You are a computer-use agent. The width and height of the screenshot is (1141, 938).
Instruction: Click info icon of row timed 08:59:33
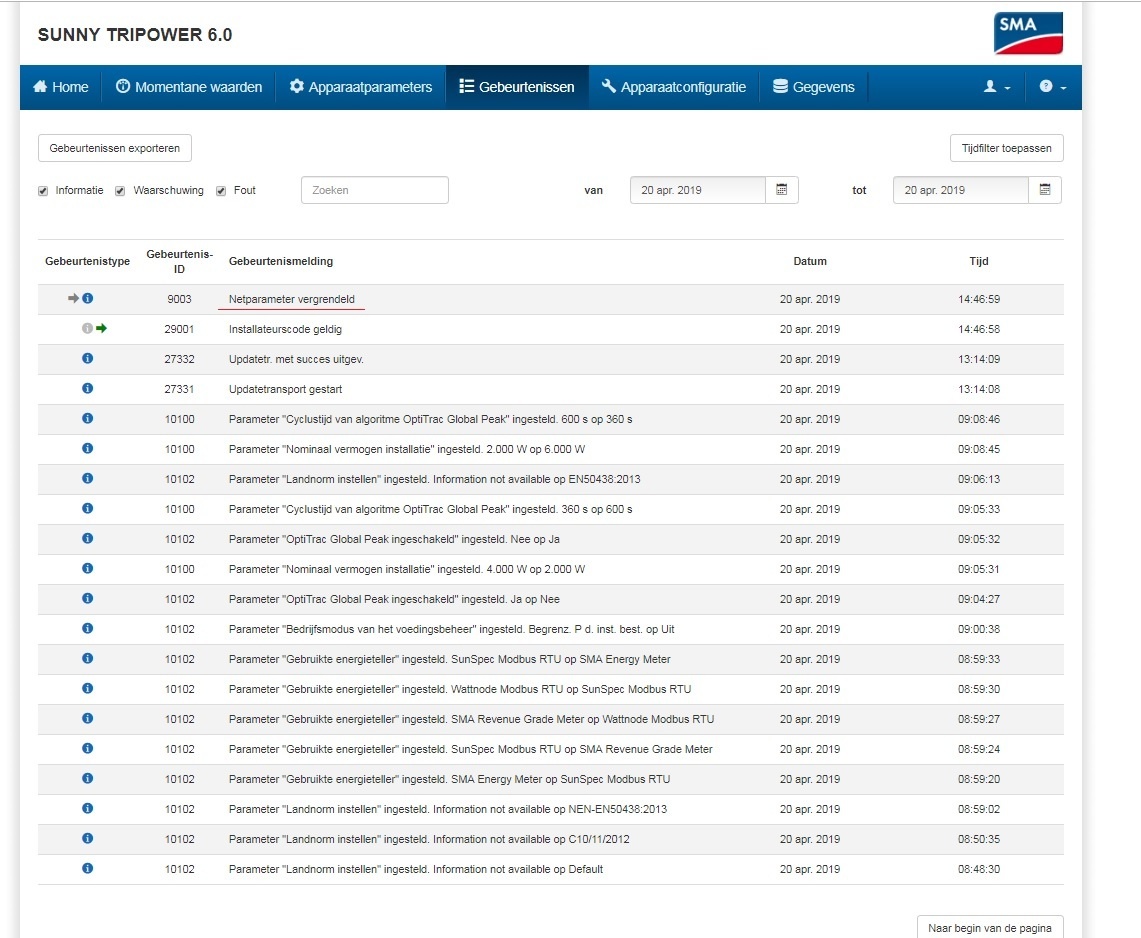pos(87,658)
